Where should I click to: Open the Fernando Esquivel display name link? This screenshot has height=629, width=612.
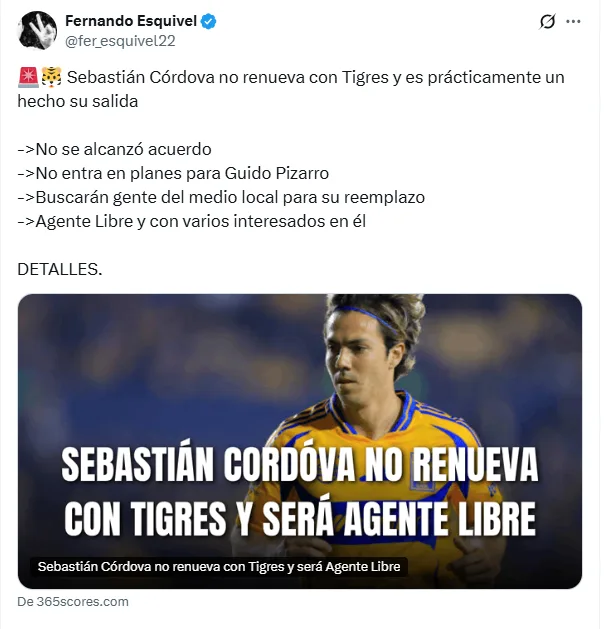131,21
